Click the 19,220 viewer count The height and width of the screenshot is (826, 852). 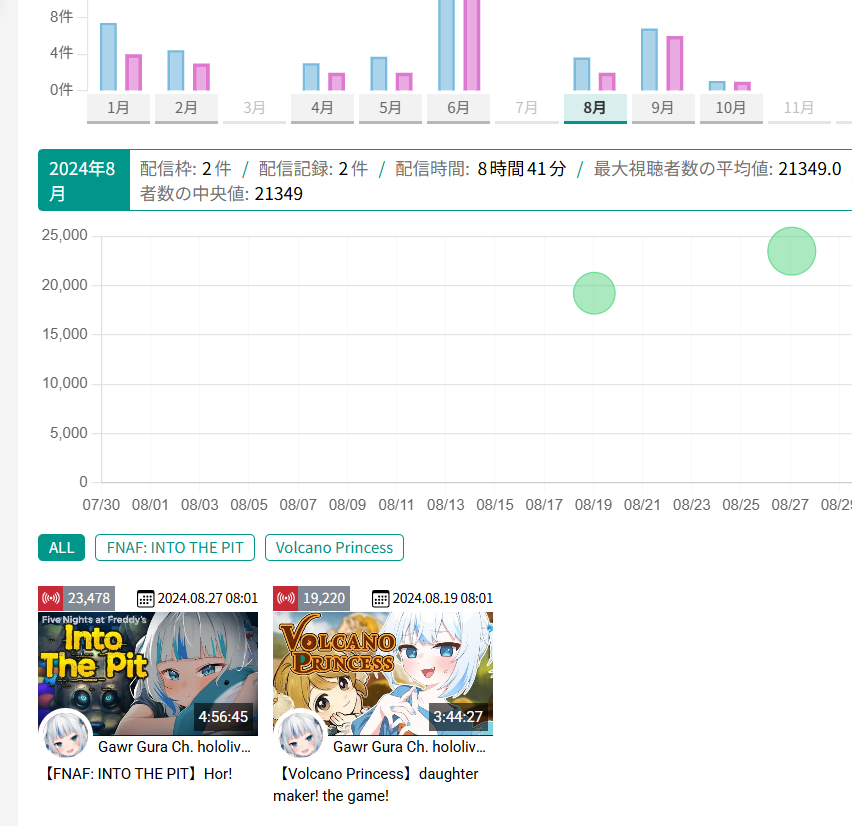coord(324,598)
